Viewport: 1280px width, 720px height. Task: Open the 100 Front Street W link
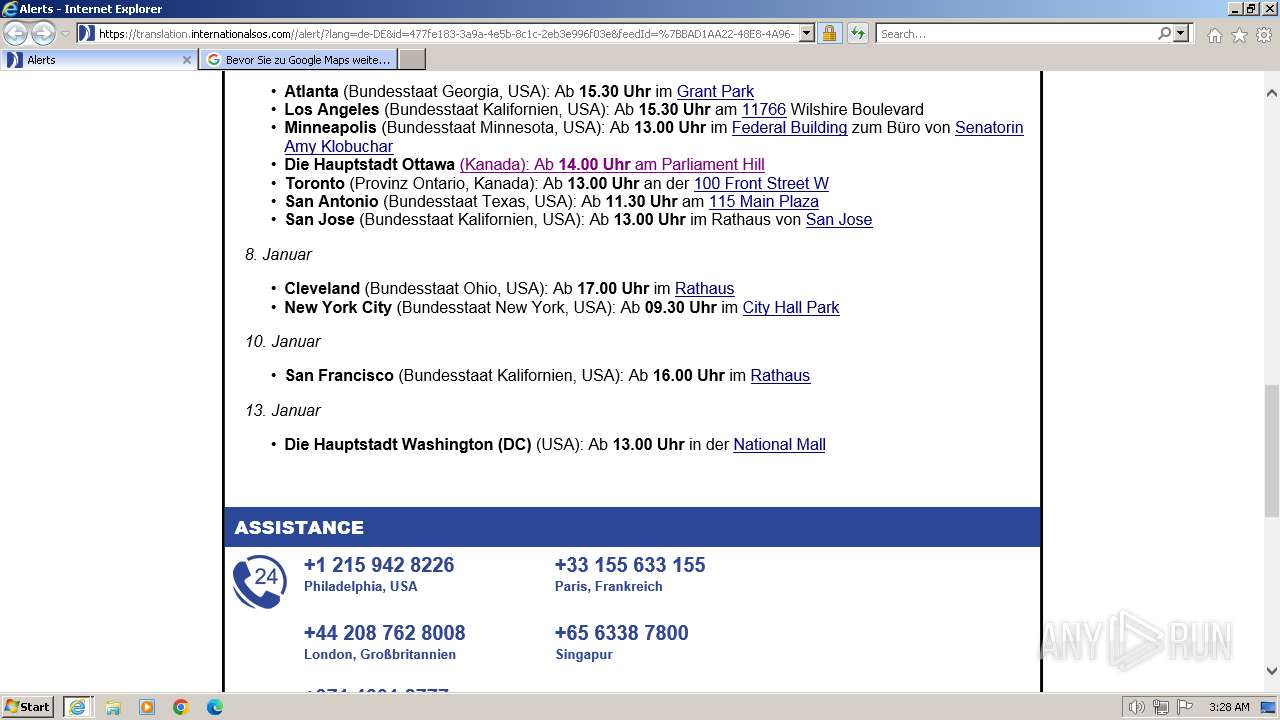(761, 183)
